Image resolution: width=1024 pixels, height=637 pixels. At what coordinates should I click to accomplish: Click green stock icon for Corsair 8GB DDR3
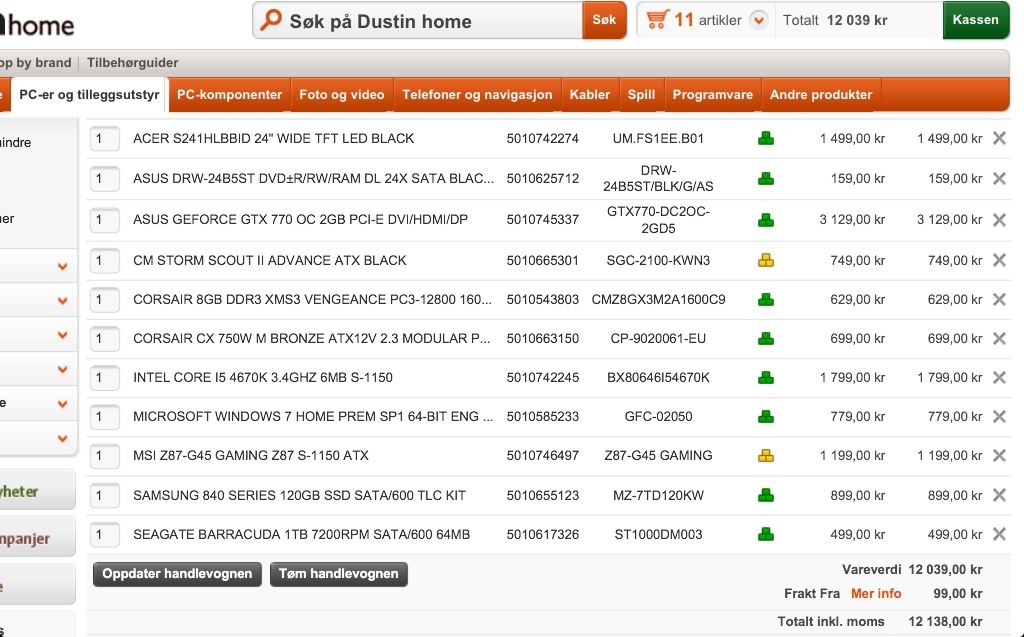point(766,300)
